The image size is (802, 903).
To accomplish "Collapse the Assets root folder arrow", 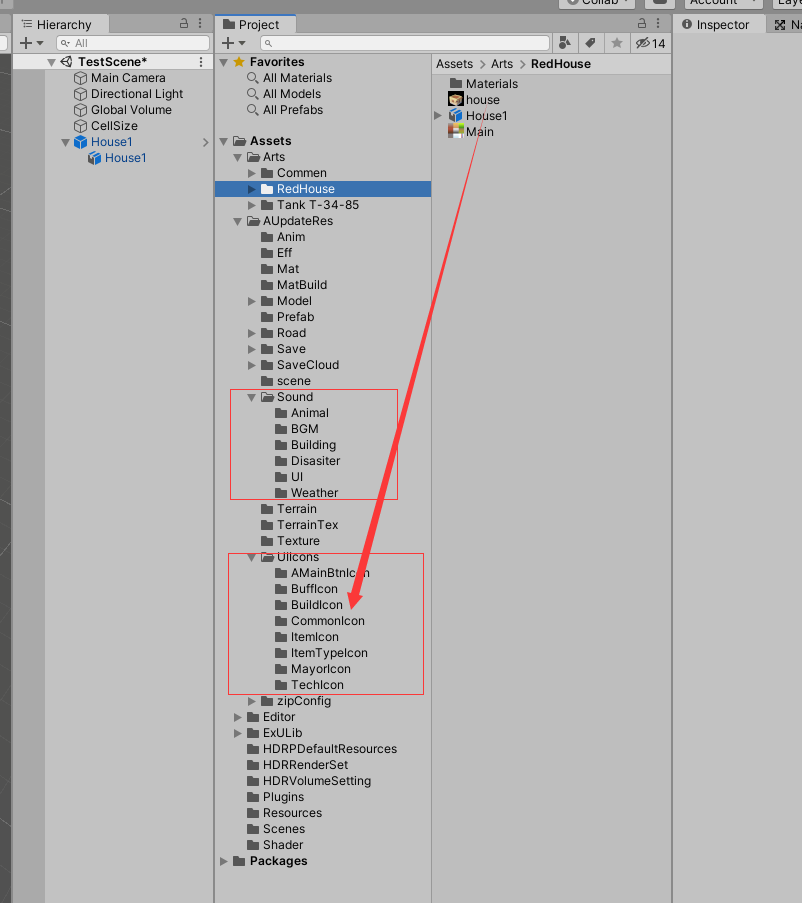I will (x=223, y=141).
